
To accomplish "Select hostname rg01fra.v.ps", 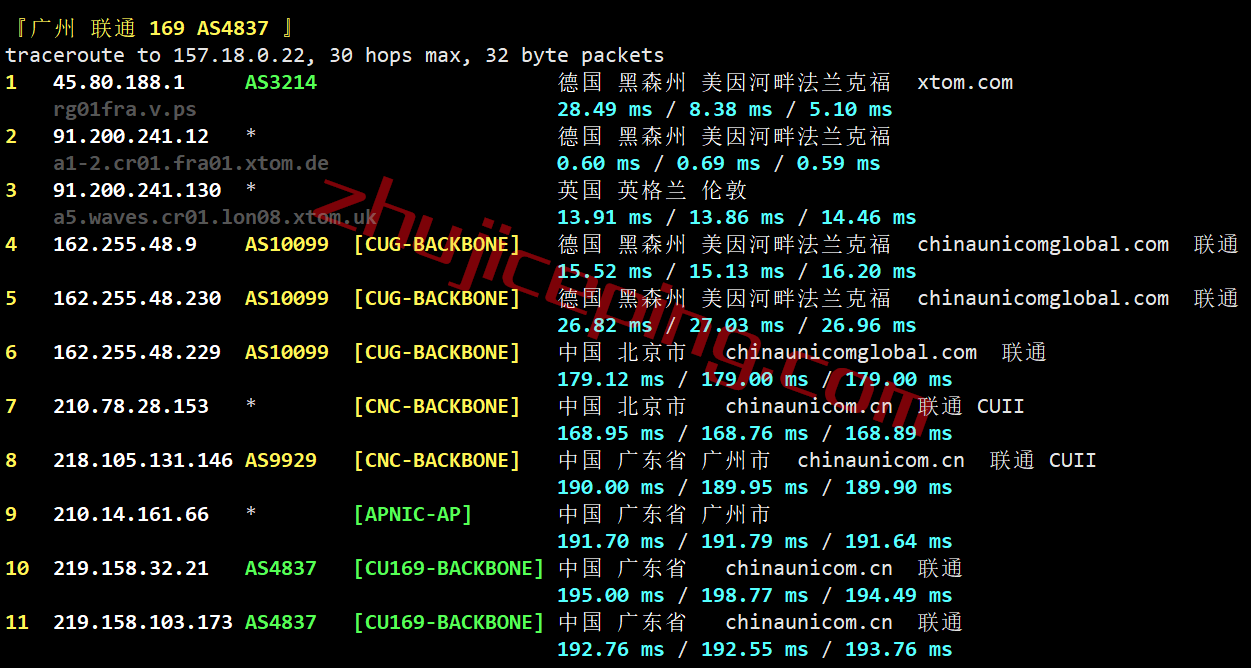I will (125, 109).
